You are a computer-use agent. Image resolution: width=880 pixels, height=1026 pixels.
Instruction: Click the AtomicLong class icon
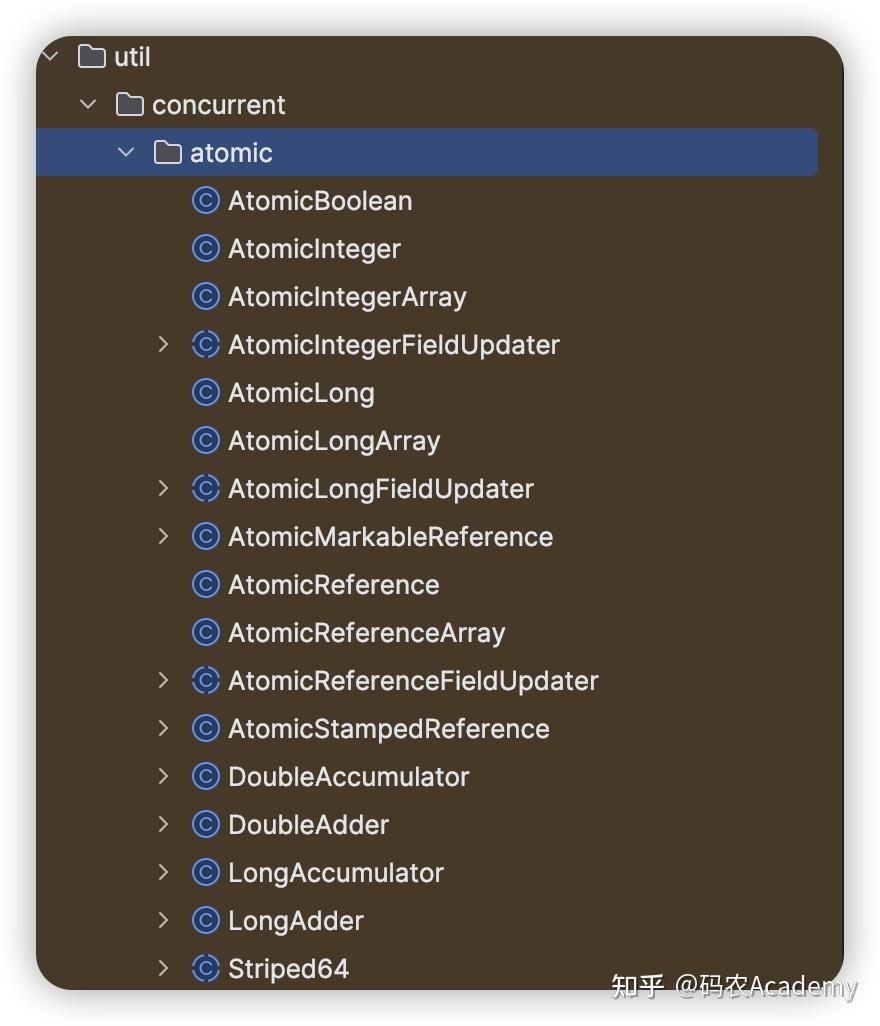[205, 393]
